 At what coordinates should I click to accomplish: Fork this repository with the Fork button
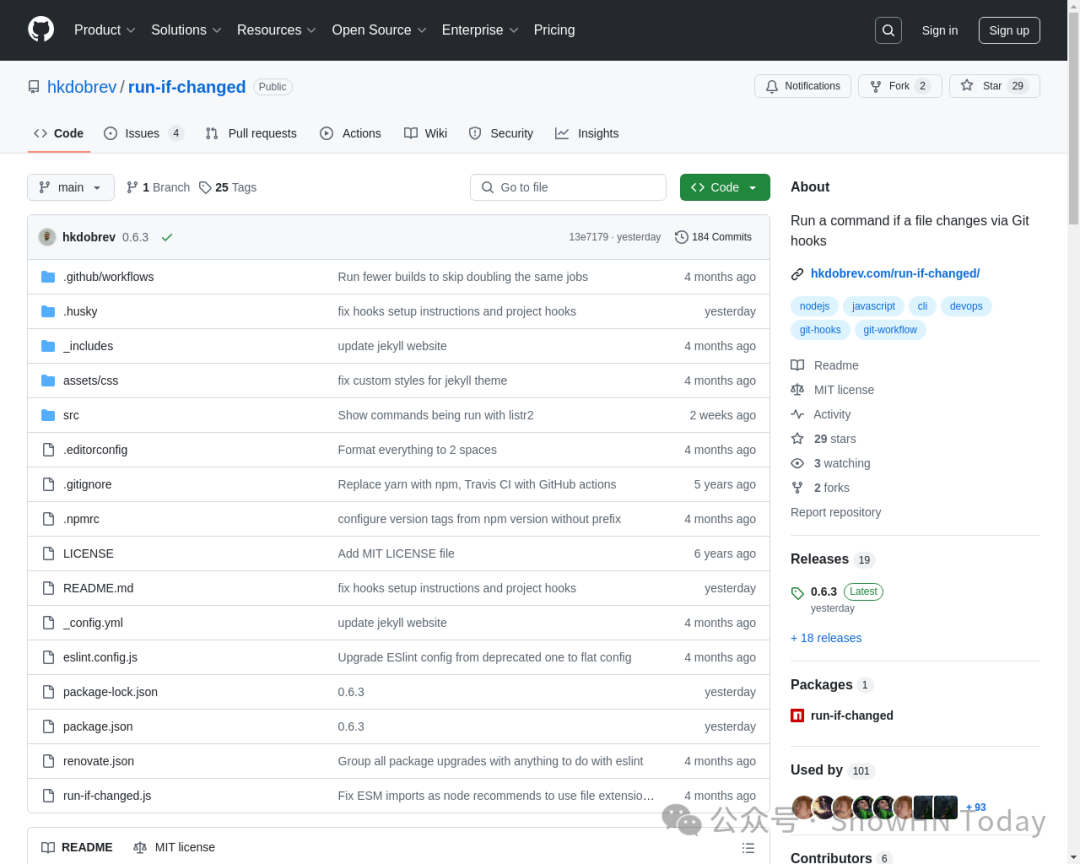point(900,86)
